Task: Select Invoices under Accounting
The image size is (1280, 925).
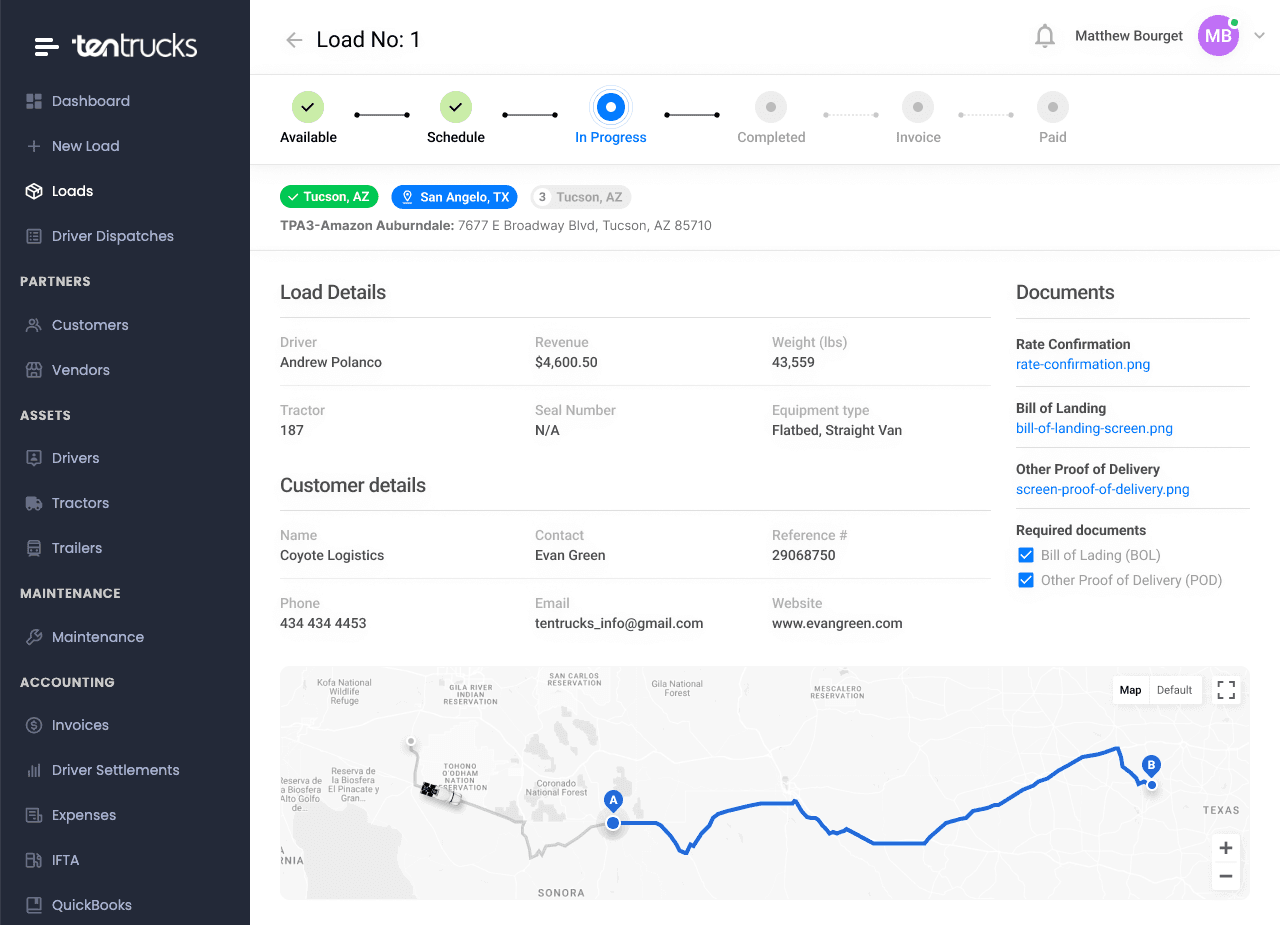Action: [35, 725]
